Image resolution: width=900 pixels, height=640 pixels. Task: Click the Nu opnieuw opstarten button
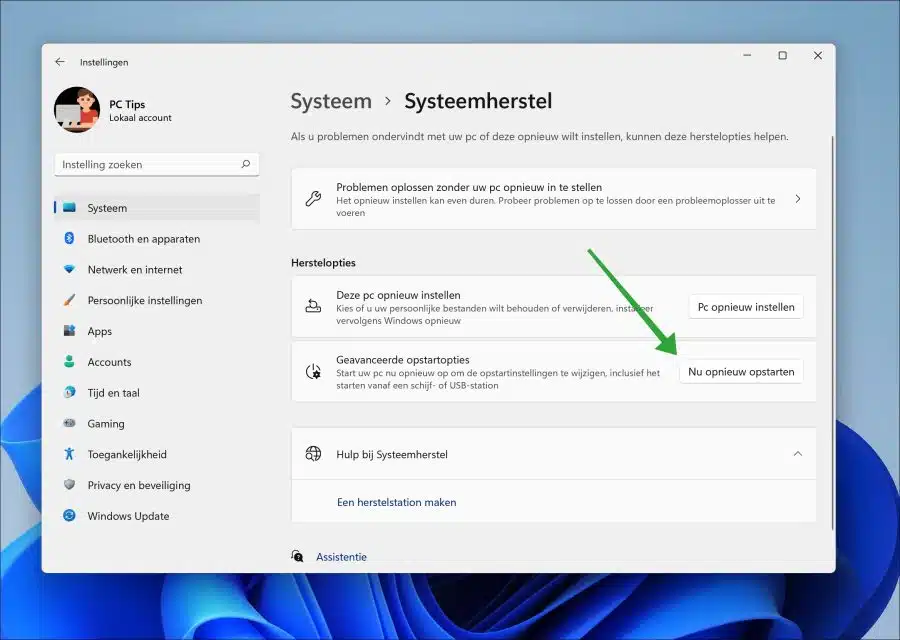click(x=741, y=372)
